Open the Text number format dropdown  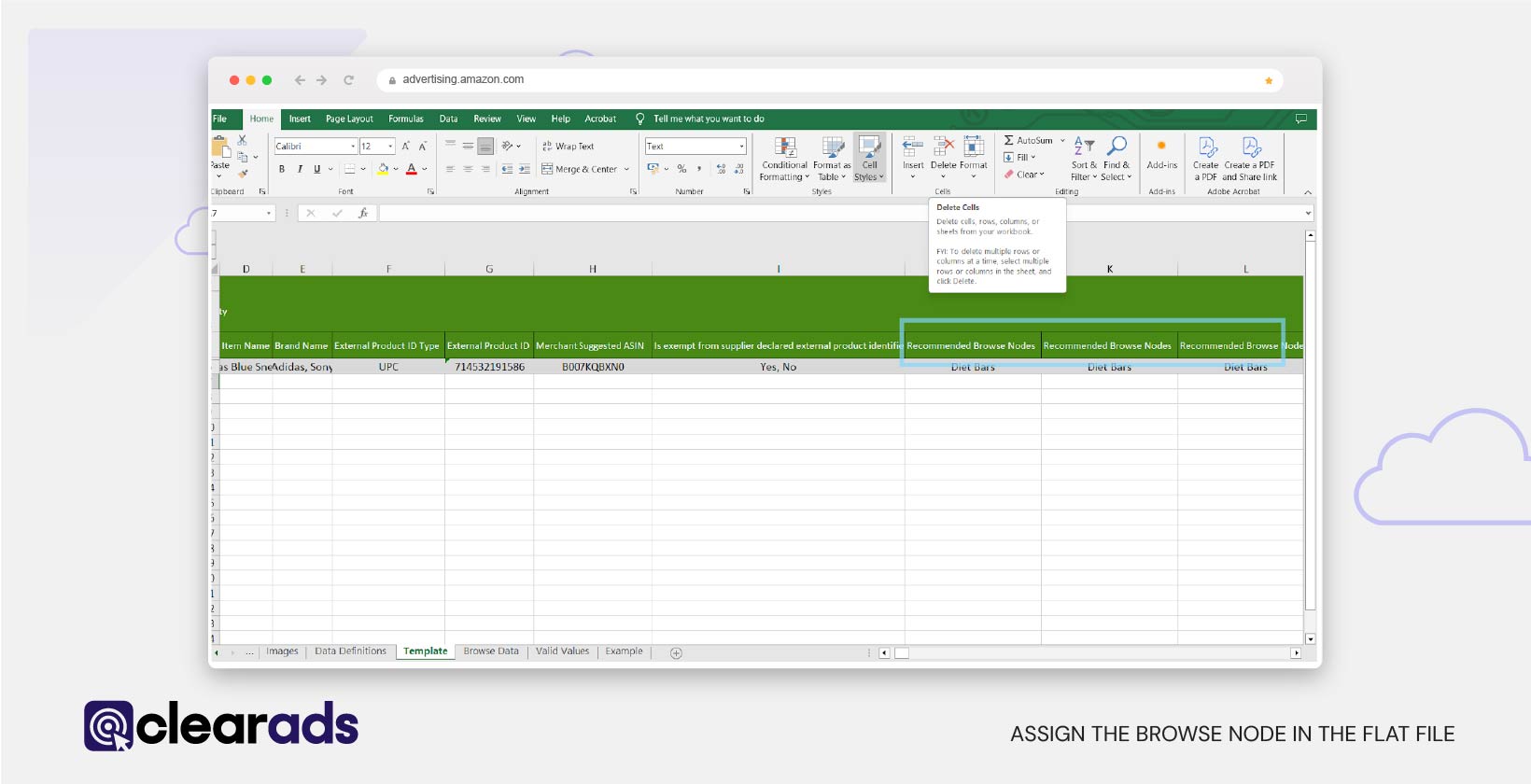(742, 147)
